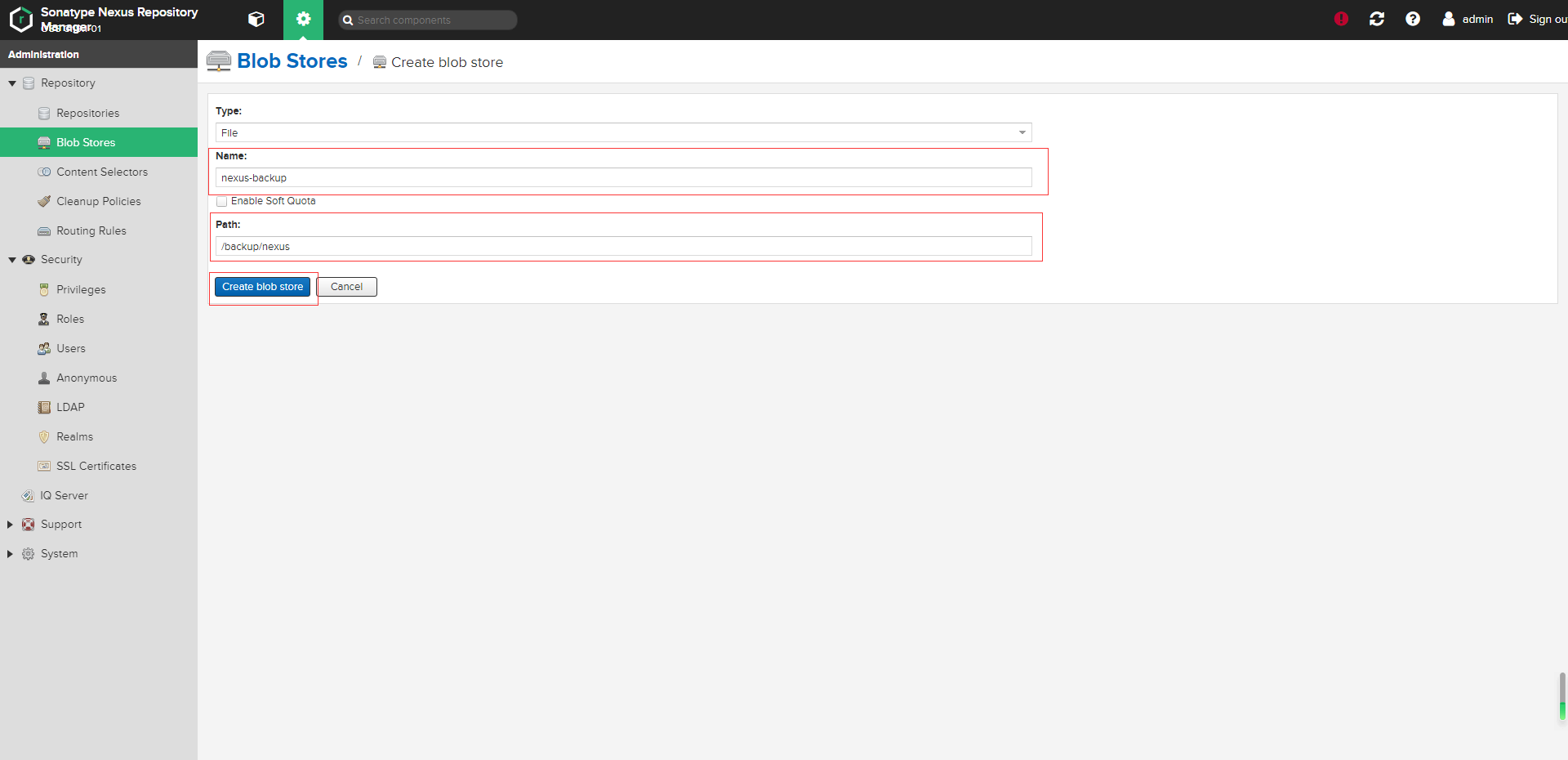Expand the Support tree section
Image resolution: width=1568 pixels, height=760 pixels.
click(x=10, y=525)
